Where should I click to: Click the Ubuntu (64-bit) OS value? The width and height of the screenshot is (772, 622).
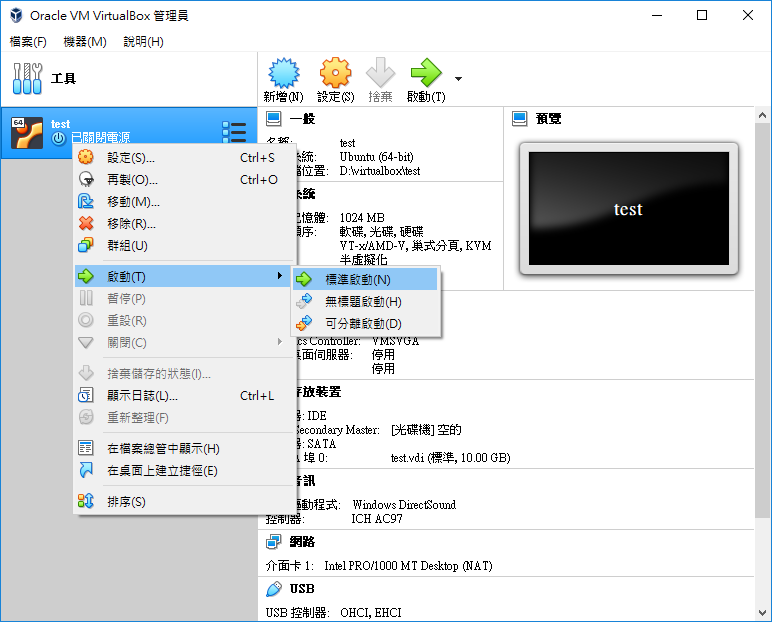click(377, 157)
